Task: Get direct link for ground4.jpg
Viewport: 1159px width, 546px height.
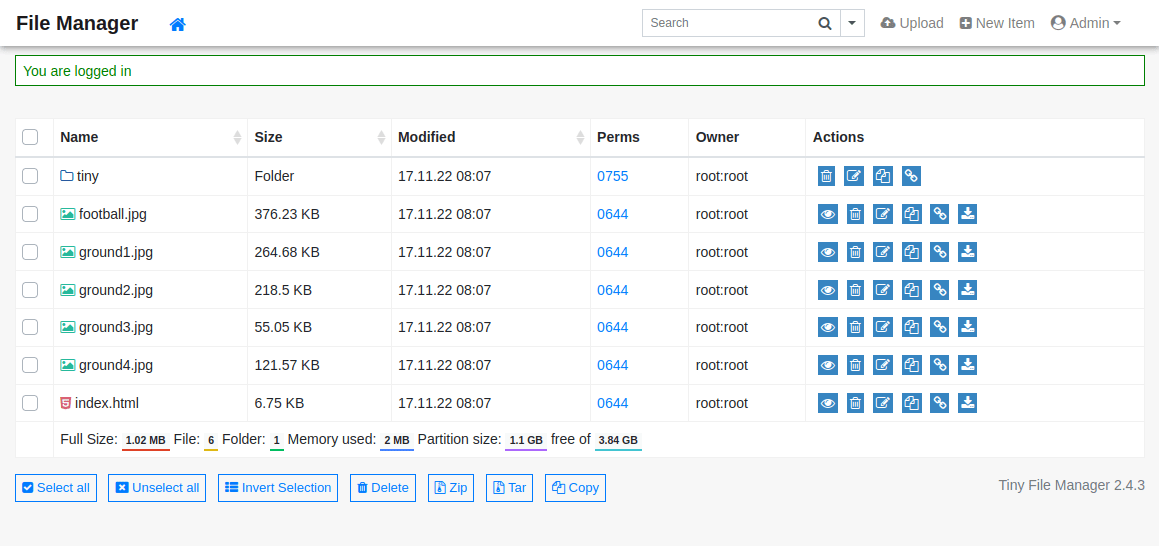Action: point(939,365)
